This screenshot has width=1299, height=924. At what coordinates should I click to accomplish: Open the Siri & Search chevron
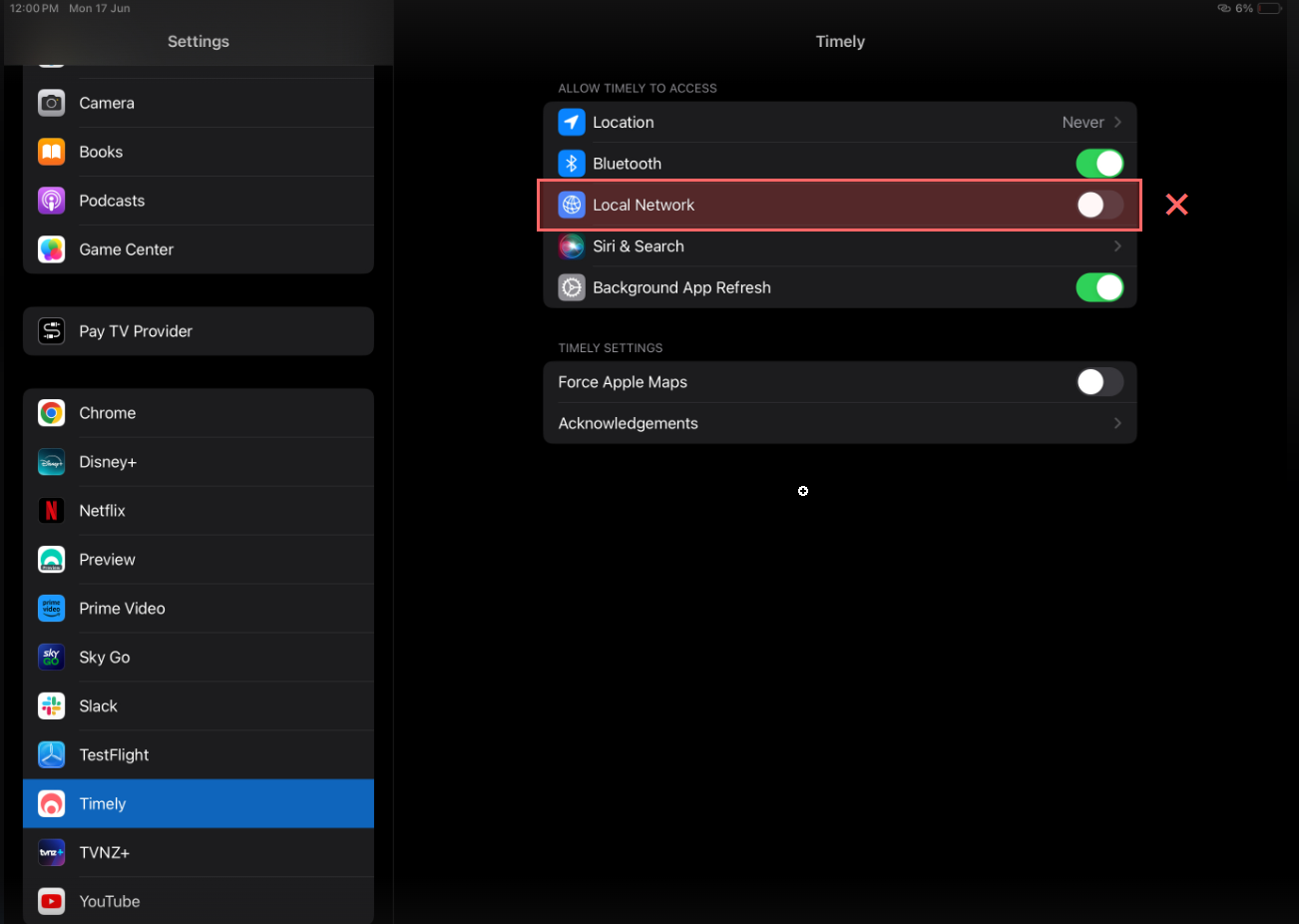(x=1117, y=246)
